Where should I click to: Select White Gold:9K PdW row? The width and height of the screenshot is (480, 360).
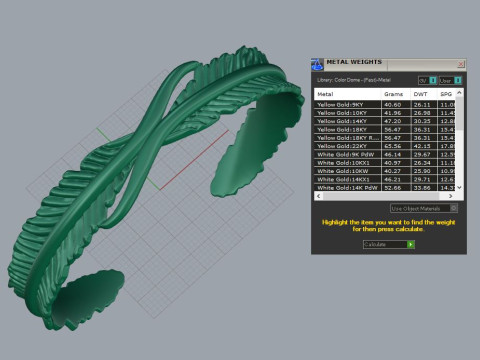pos(385,154)
